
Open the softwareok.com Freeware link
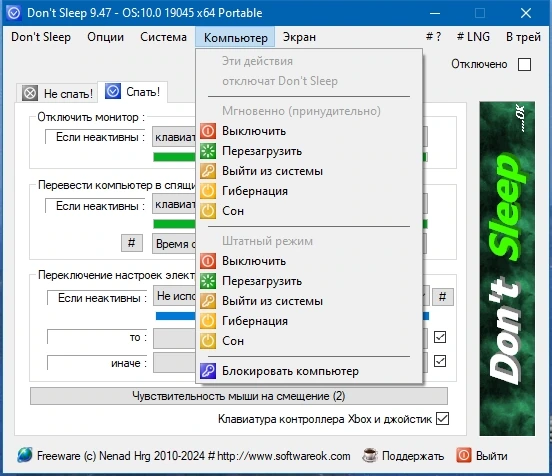click(194, 456)
